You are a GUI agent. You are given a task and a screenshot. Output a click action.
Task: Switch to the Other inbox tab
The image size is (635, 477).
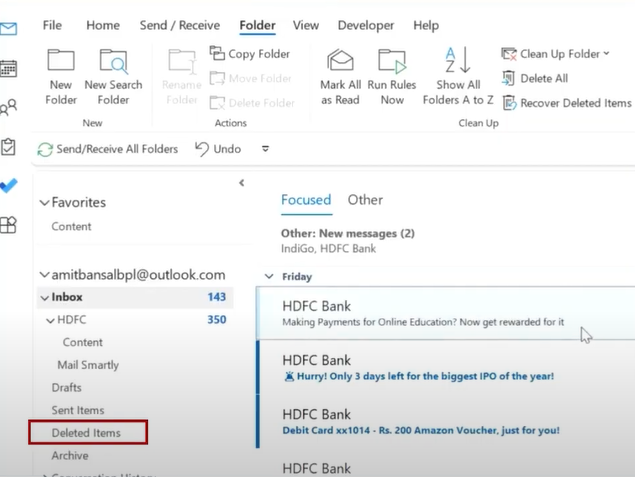(x=365, y=200)
